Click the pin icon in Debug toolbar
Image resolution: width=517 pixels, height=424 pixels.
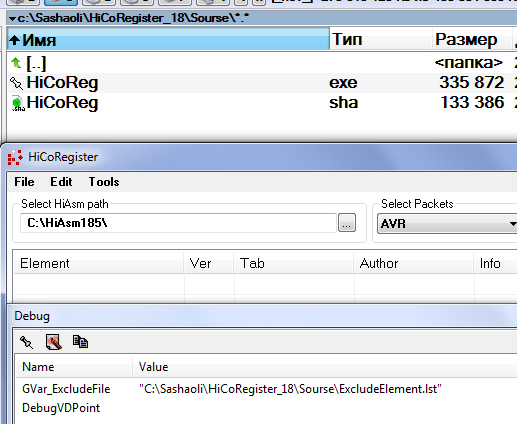(26, 342)
